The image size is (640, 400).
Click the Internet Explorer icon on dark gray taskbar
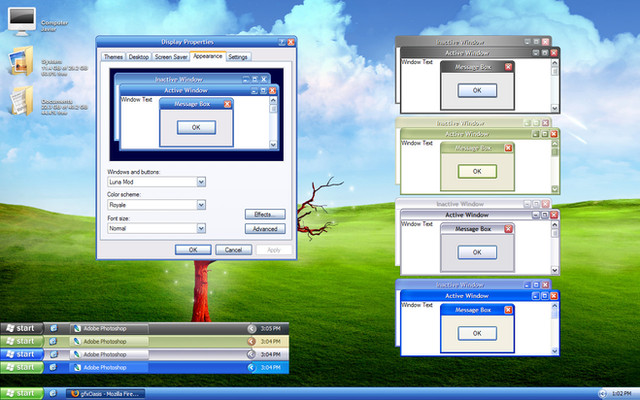[53, 329]
